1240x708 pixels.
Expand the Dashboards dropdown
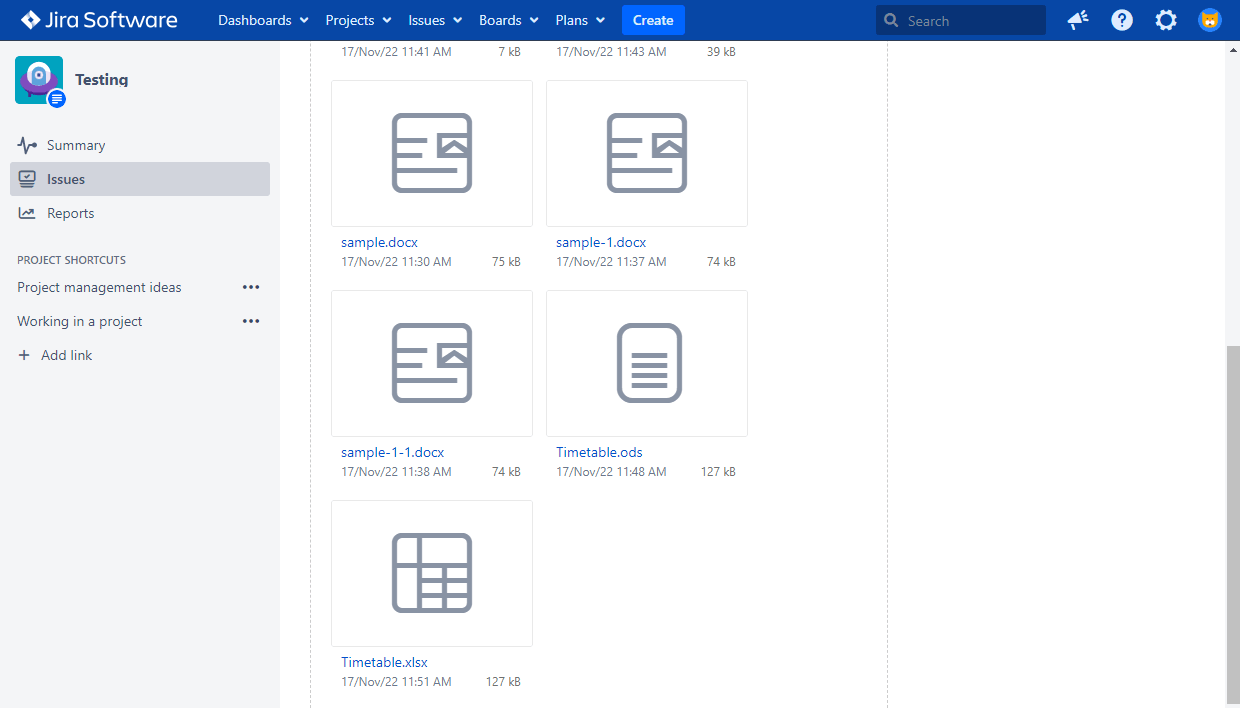[x=264, y=20]
